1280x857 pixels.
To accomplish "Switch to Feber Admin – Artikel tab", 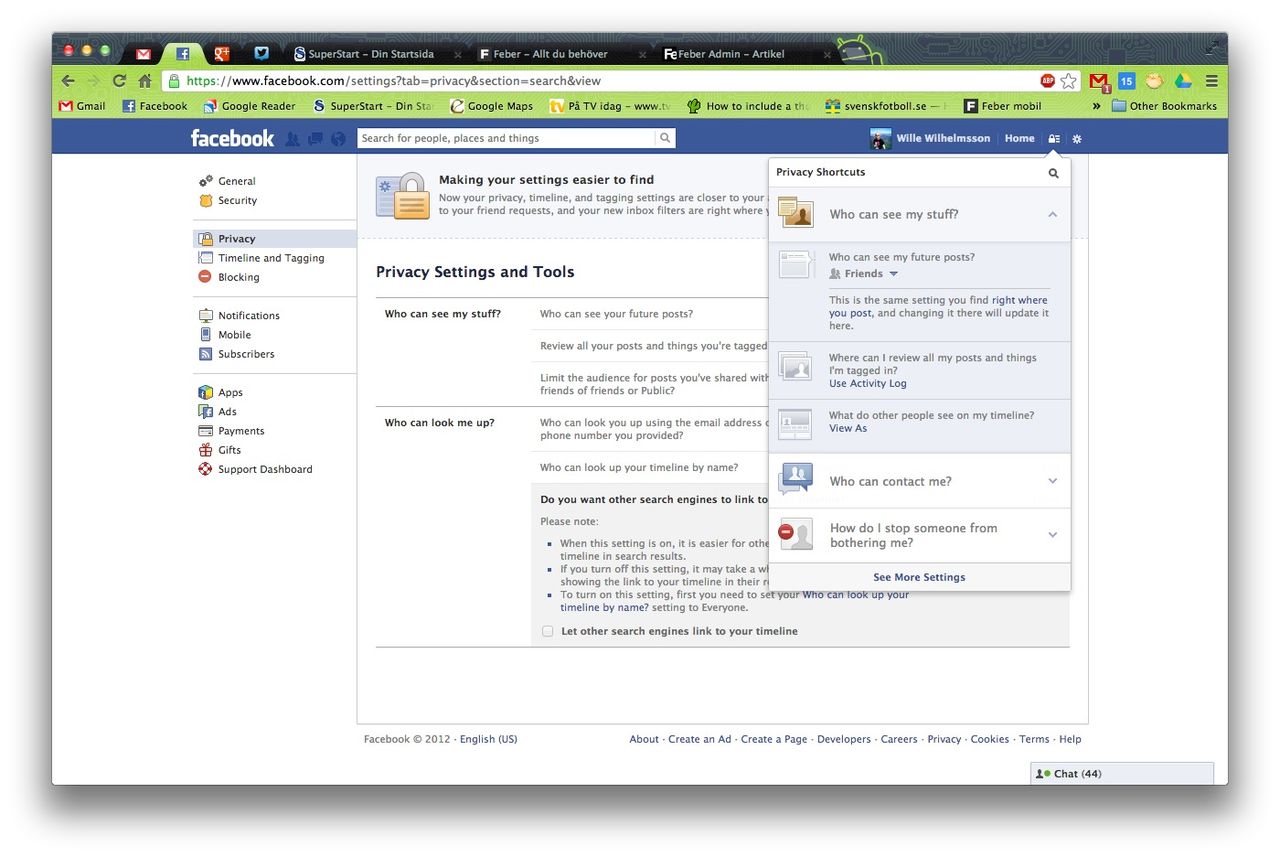I will point(745,54).
